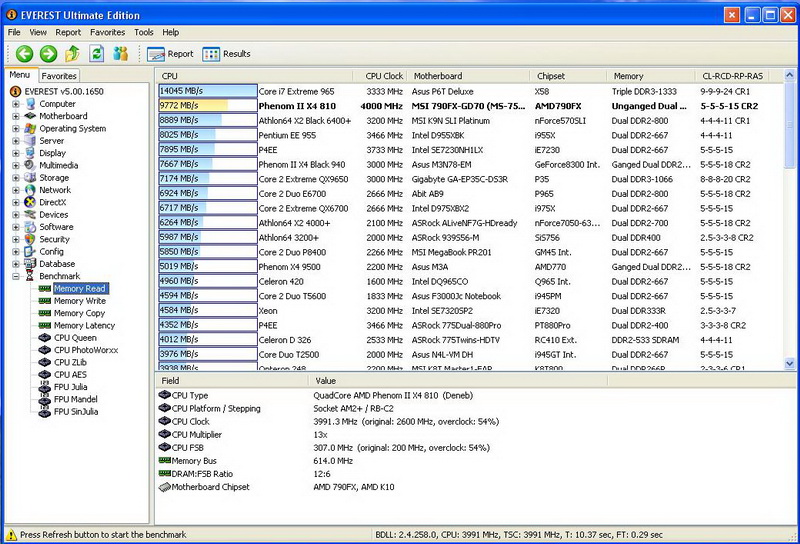Click the 14045 MB/s result bar

tap(208, 91)
